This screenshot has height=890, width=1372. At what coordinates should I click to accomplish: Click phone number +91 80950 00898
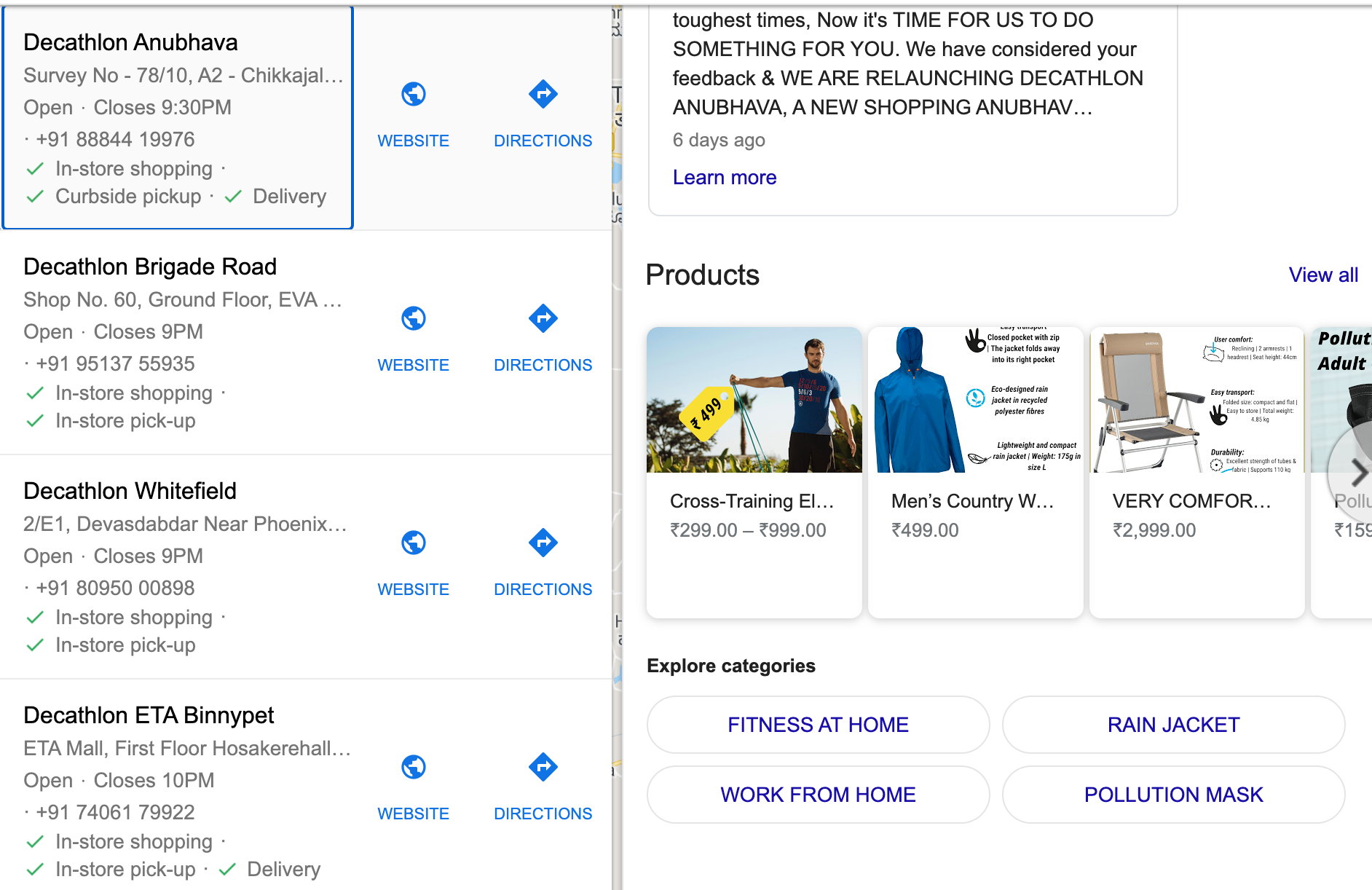pos(115,588)
